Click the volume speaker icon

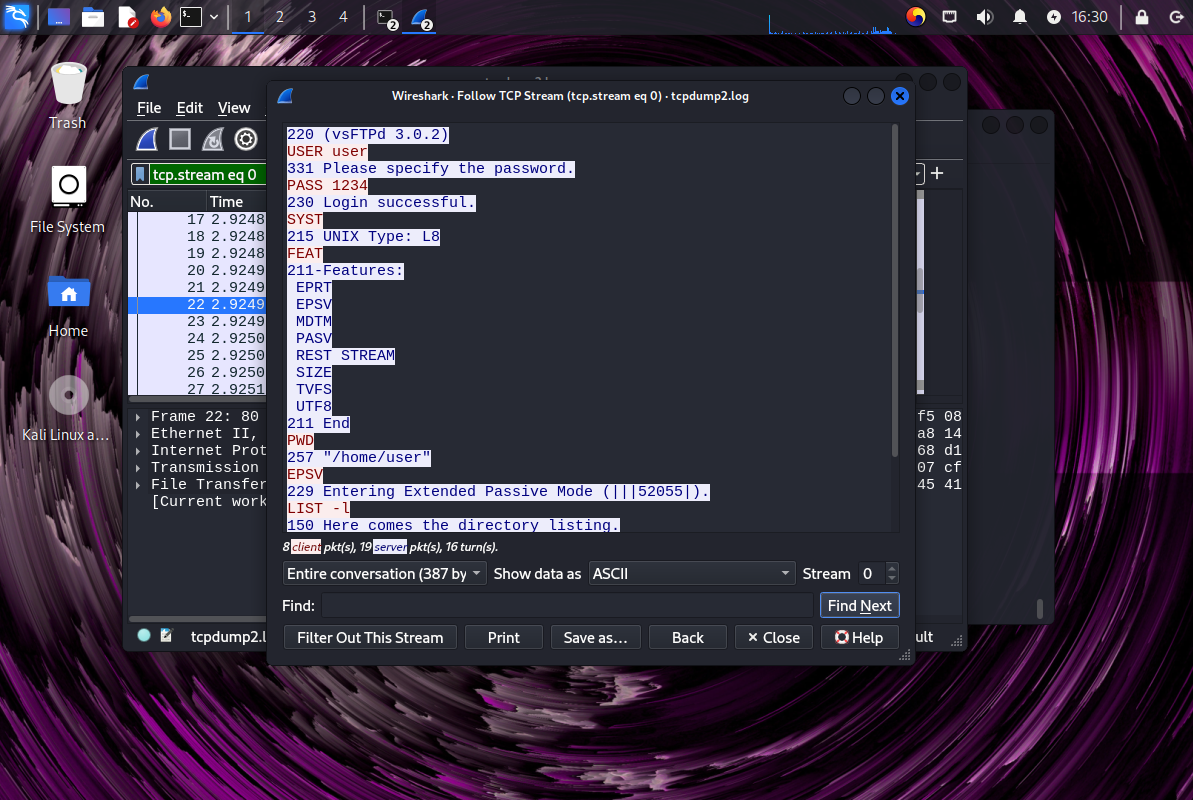(x=985, y=17)
